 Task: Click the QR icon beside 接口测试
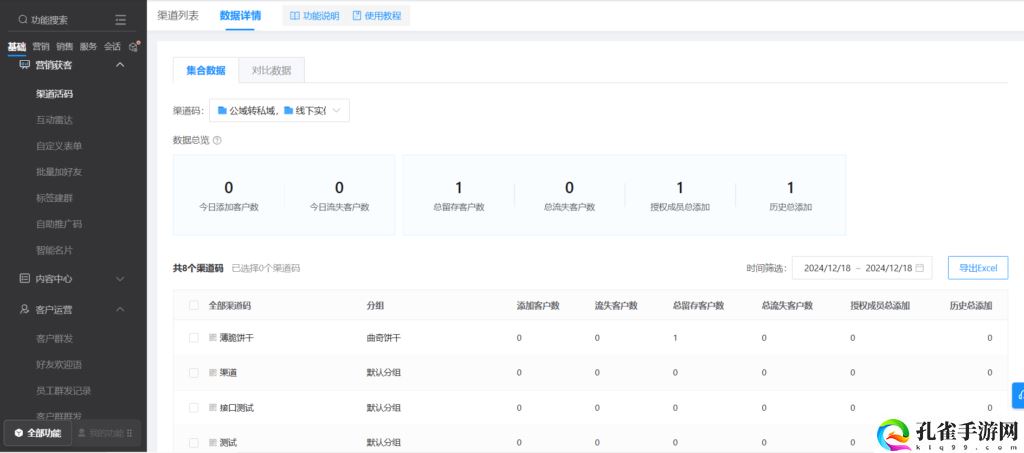click(212, 408)
